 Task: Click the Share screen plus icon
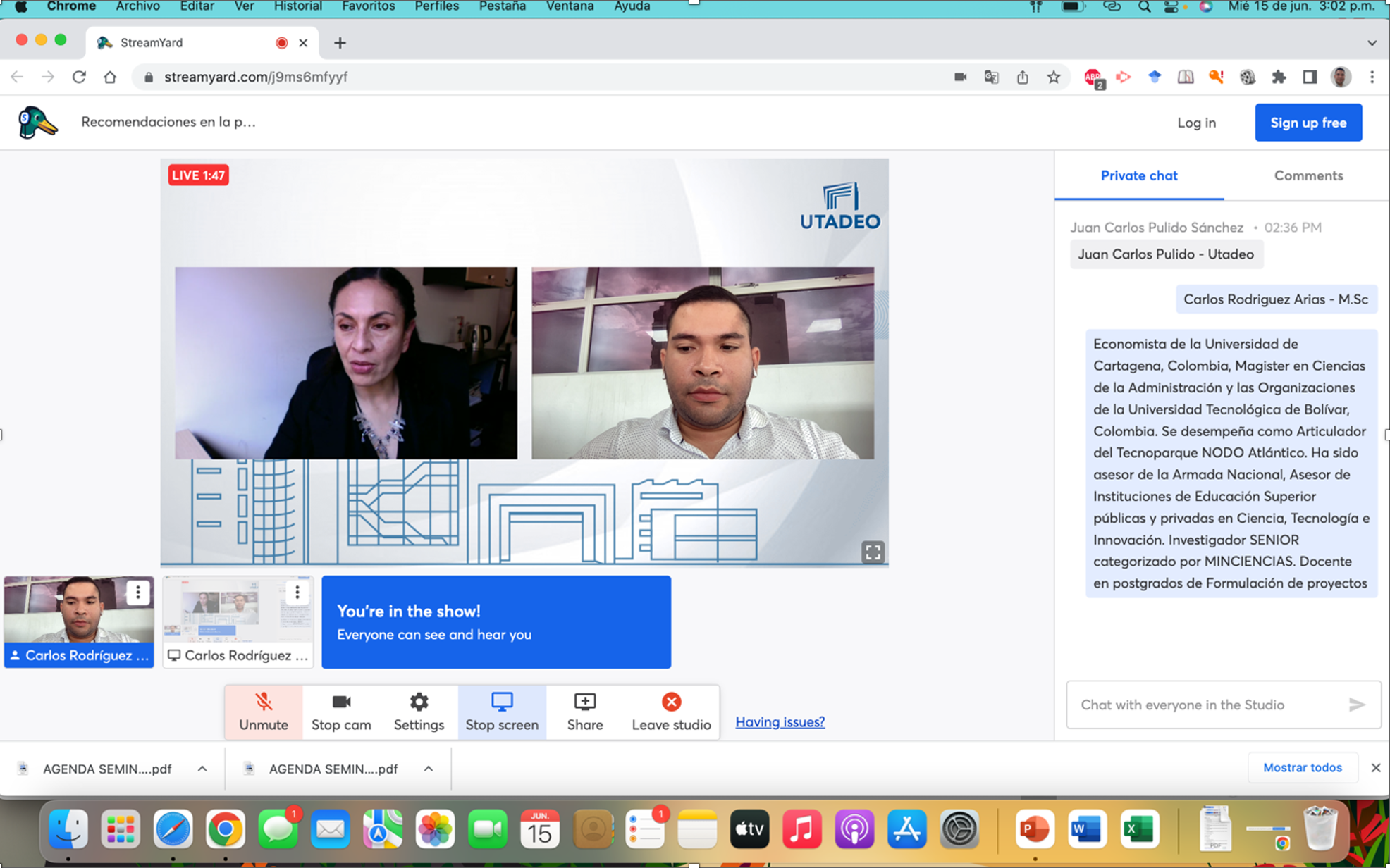[585, 712]
